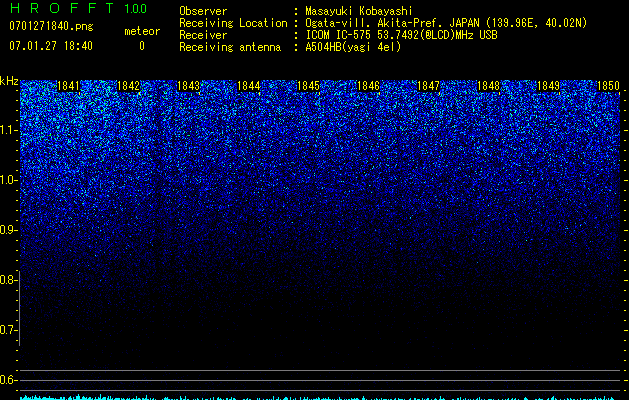This screenshot has width=629, height=400.
Task: Select the file name 0701271840.png
Action: click(x=51, y=26)
